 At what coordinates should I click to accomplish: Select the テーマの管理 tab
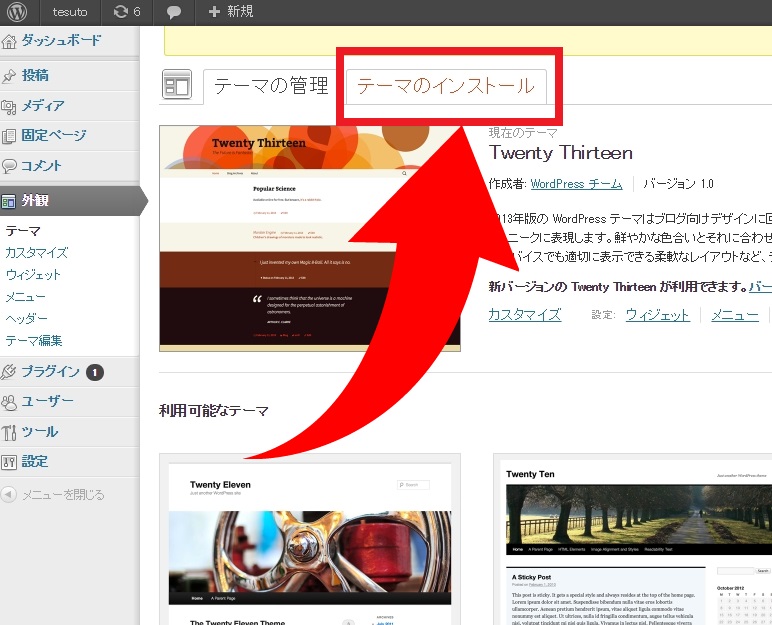click(271, 86)
